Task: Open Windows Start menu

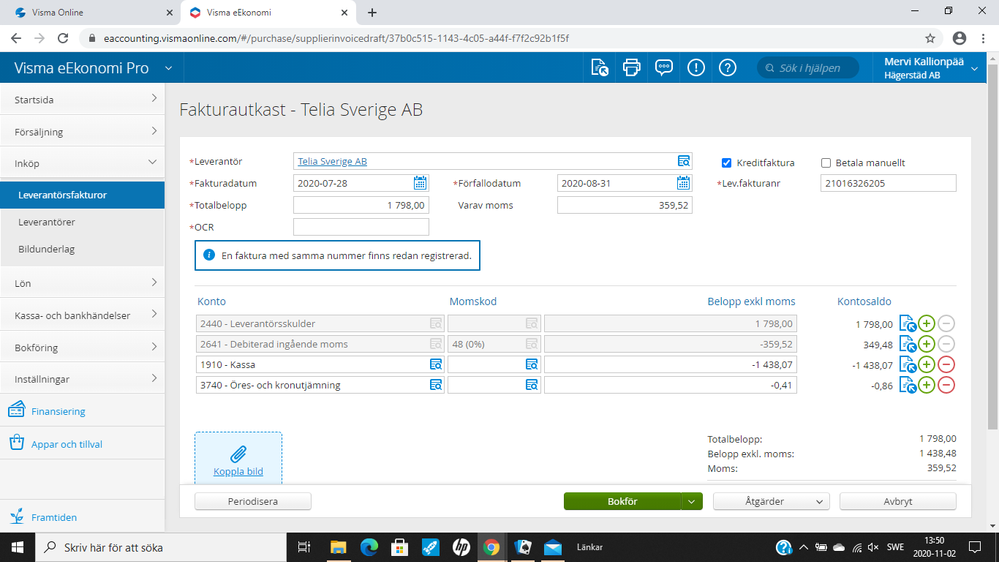Action: click(x=17, y=547)
